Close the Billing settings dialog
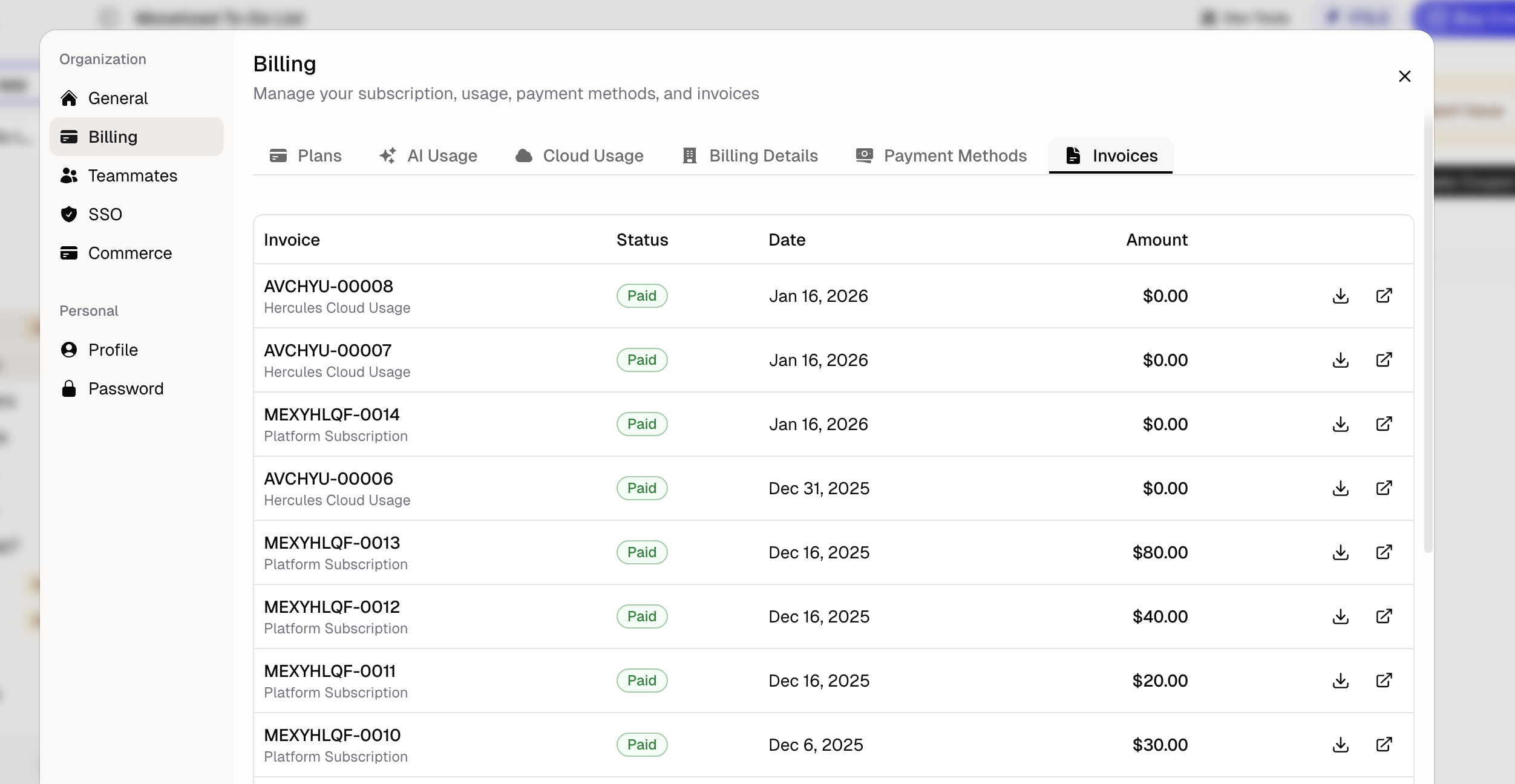This screenshot has height=784, width=1515. tap(1405, 76)
